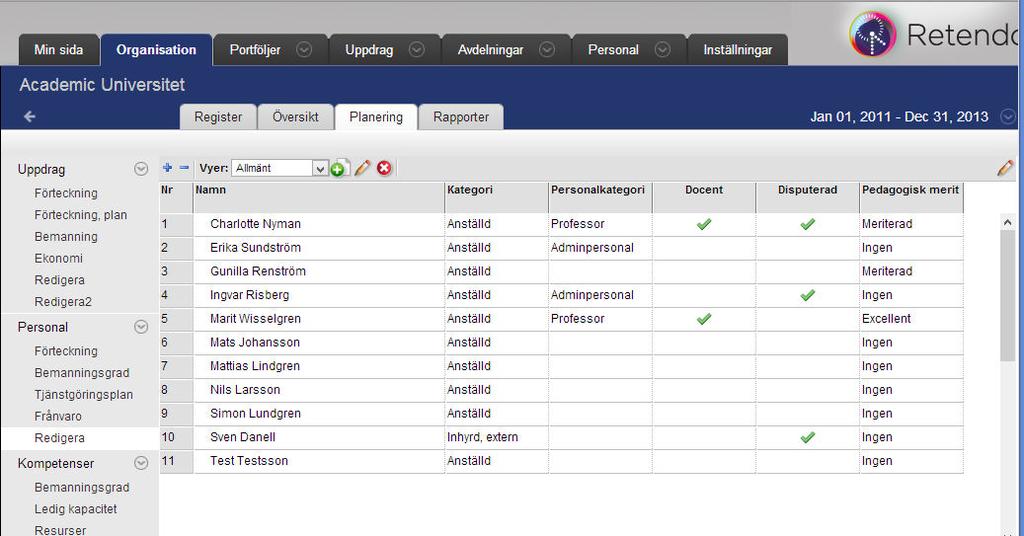Click the Retendo logo icon

pos(872,34)
